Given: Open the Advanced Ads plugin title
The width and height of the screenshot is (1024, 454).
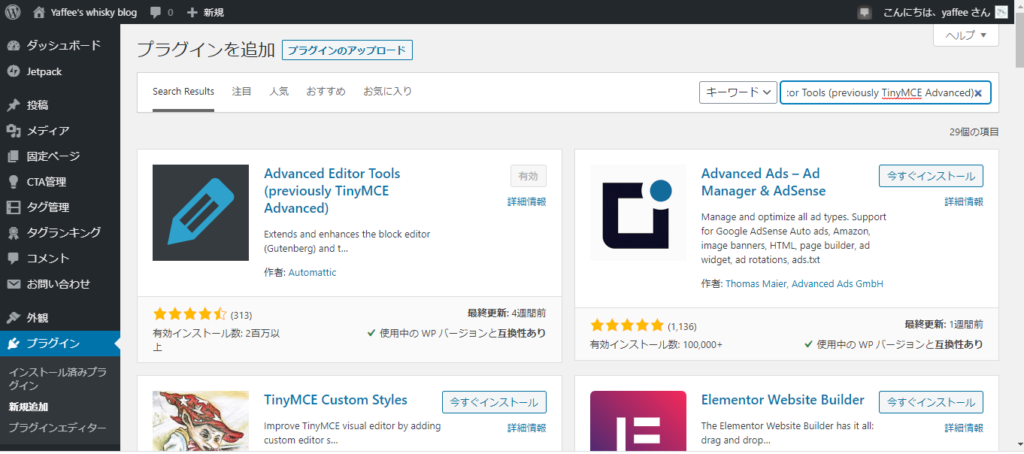Looking at the screenshot, I should click(763, 182).
